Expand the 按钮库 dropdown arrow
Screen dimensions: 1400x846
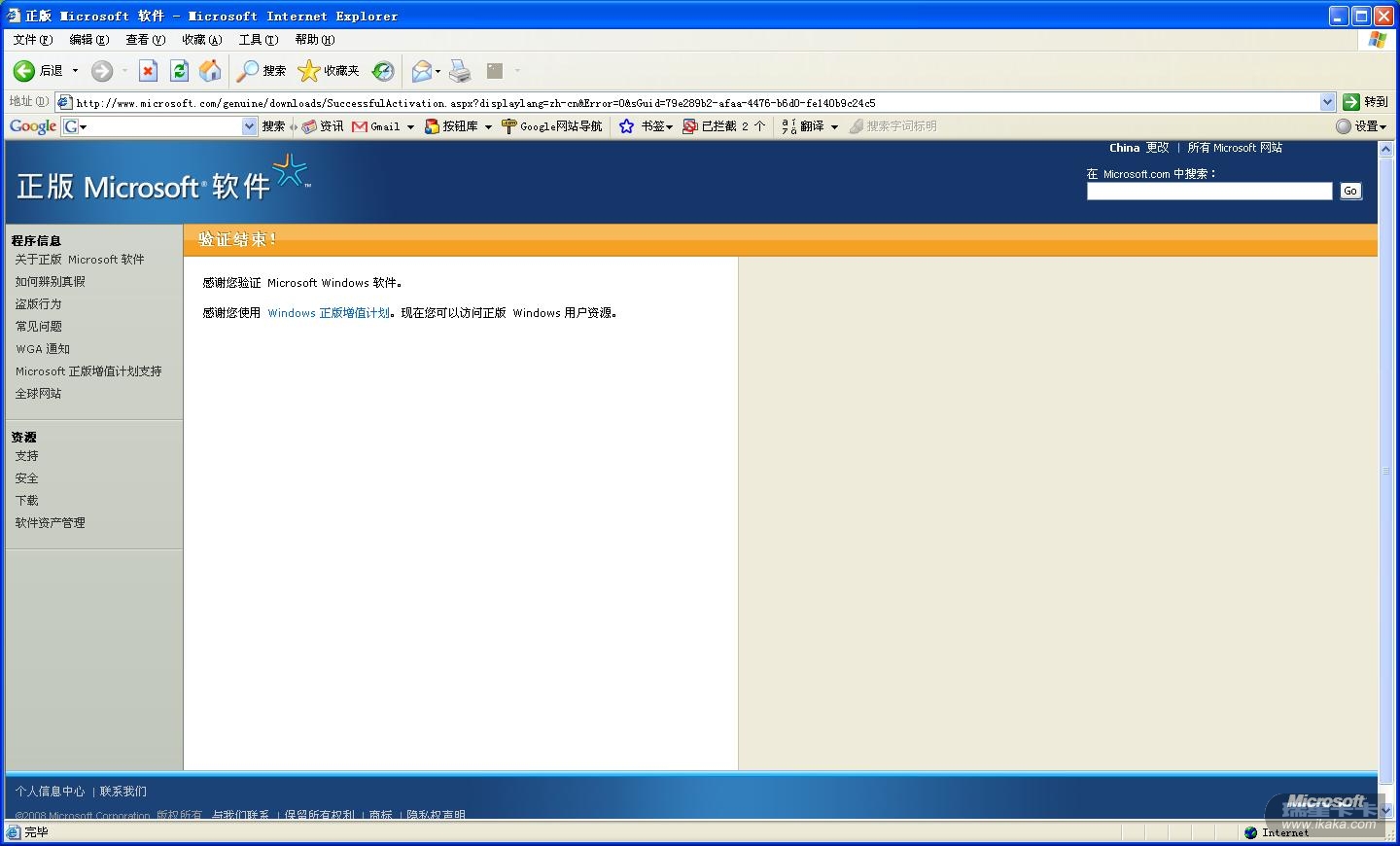point(488,126)
